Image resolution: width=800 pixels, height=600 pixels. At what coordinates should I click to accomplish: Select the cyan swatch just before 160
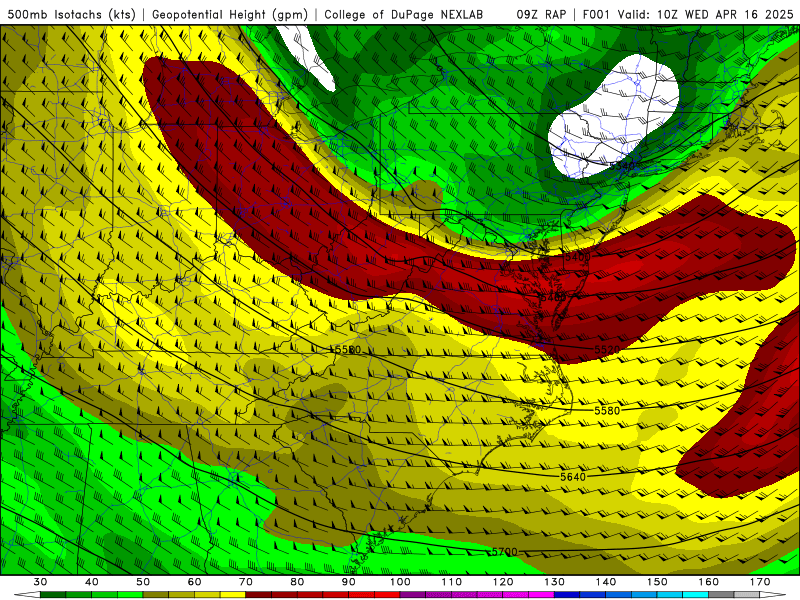[x=696, y=595]
